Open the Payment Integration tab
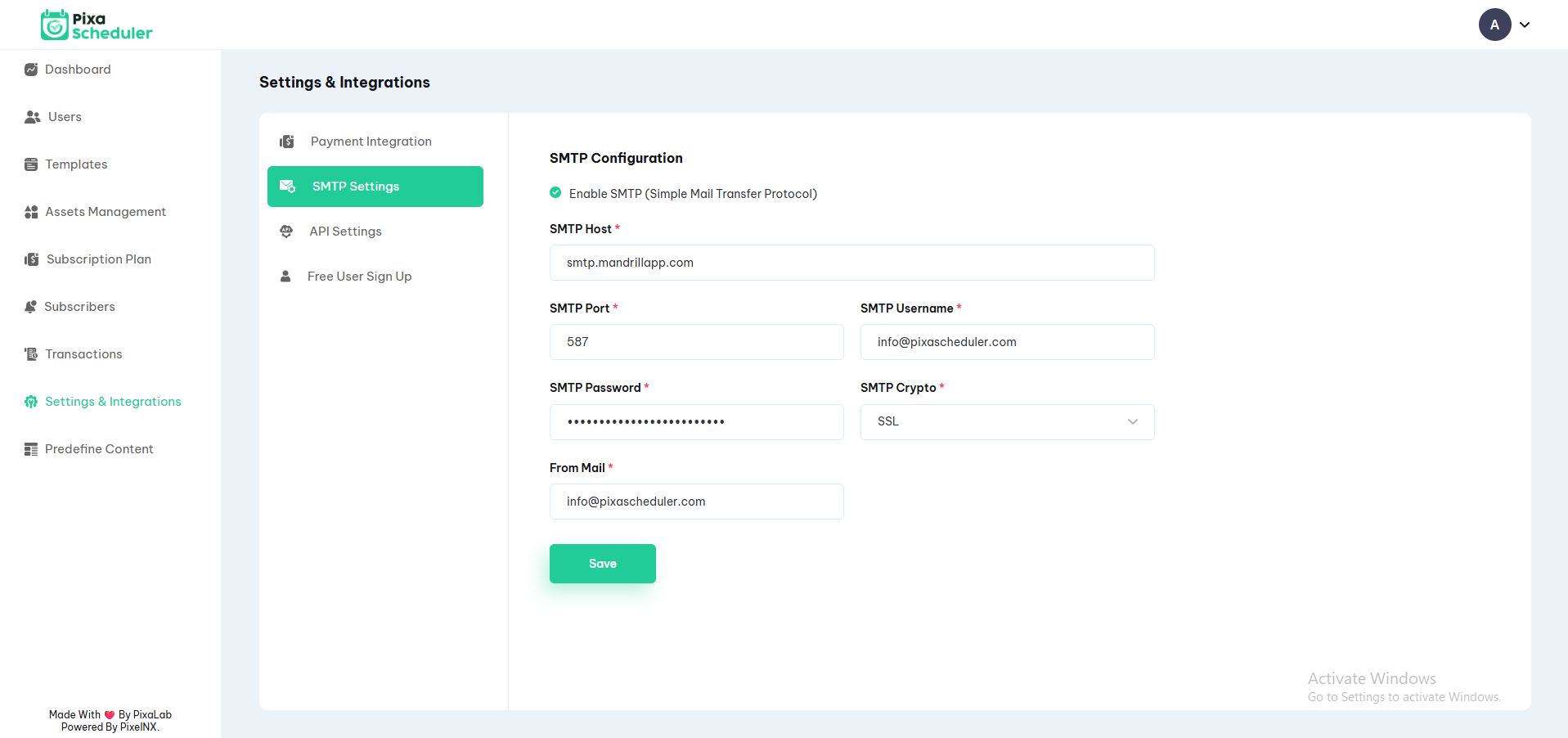This screenshot has height=738, width=1568. pos(371,142)
